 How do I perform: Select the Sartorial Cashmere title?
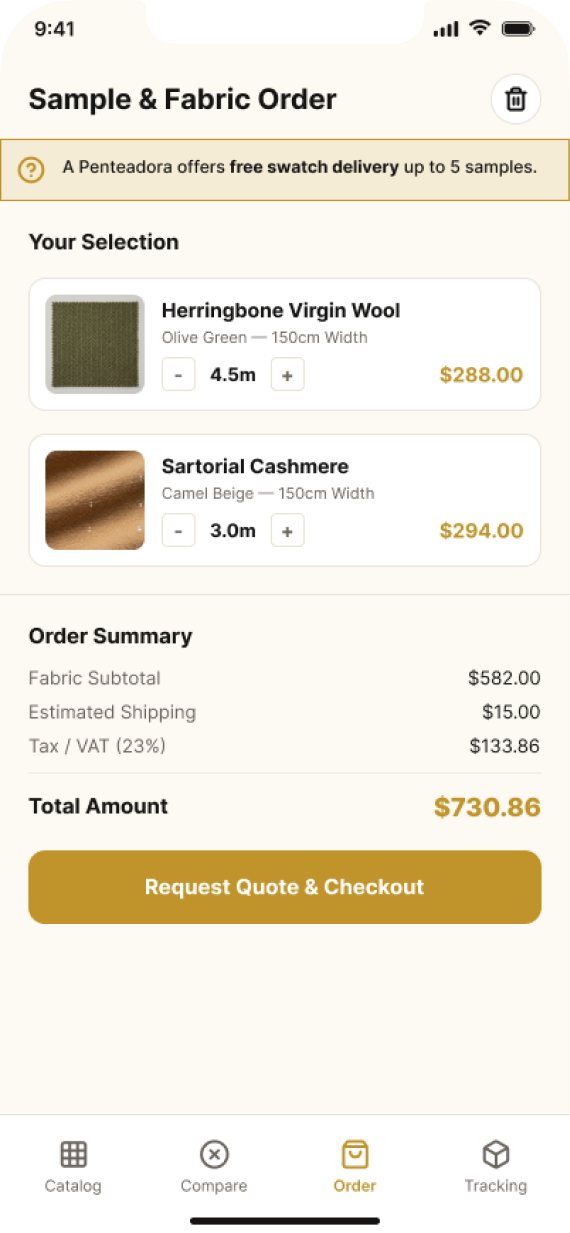click(x=255, y=467)
